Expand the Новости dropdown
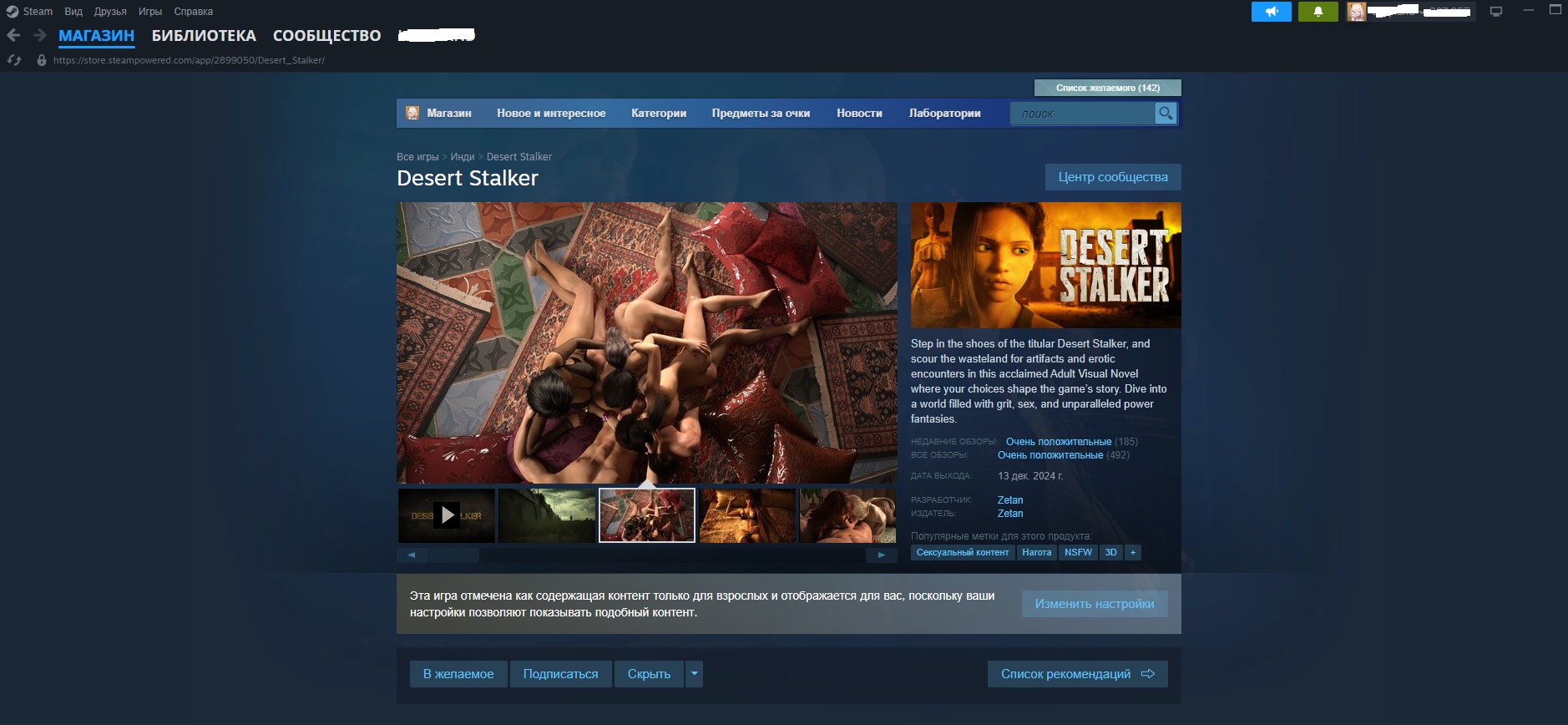Image resolution: width=1568 pixels, height=725 pixels. [859, 113]
